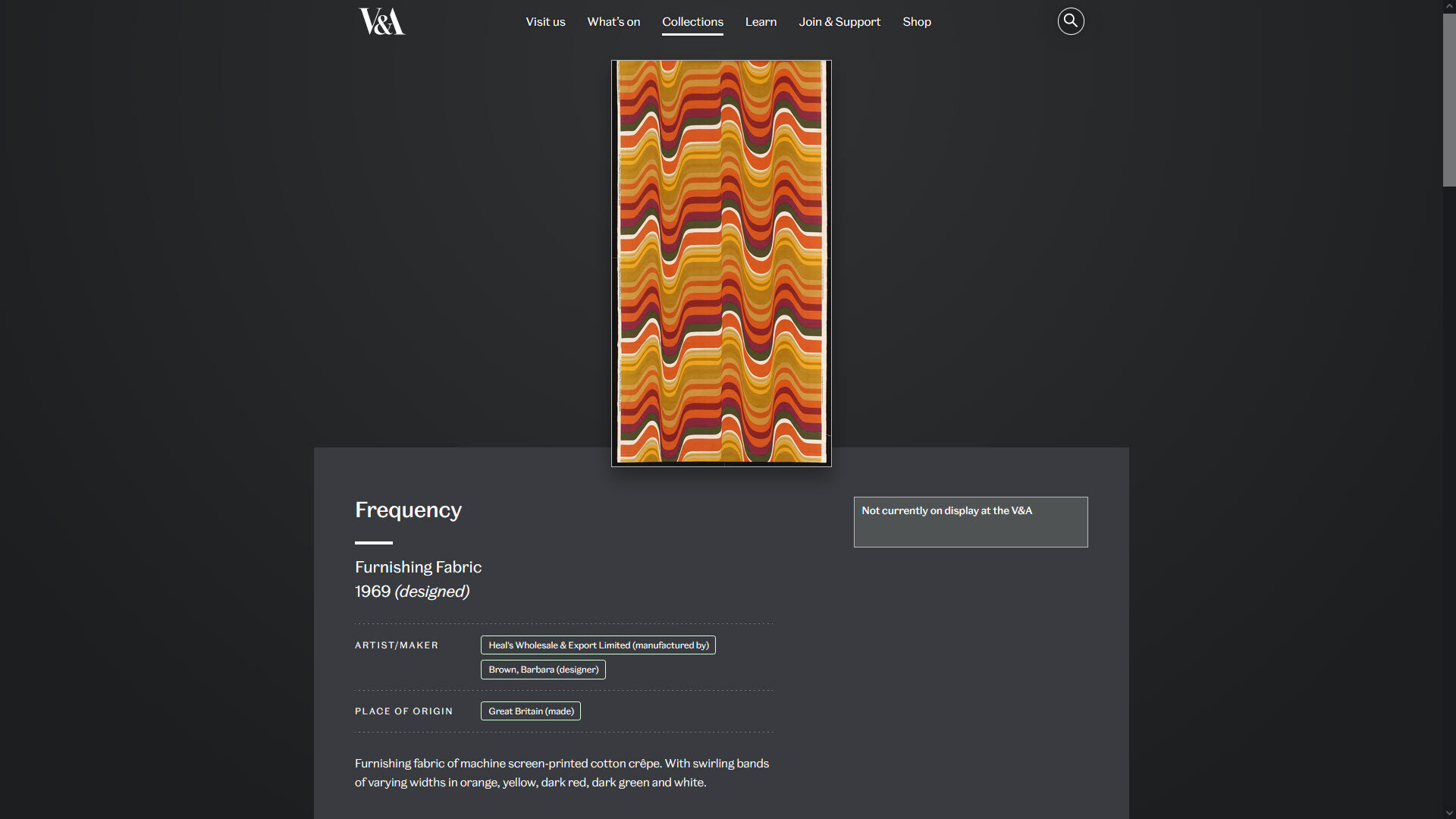This screenshot has width=1456, height=819.
Task: Open search using the magnifier icon
Action: [1070, 21]
